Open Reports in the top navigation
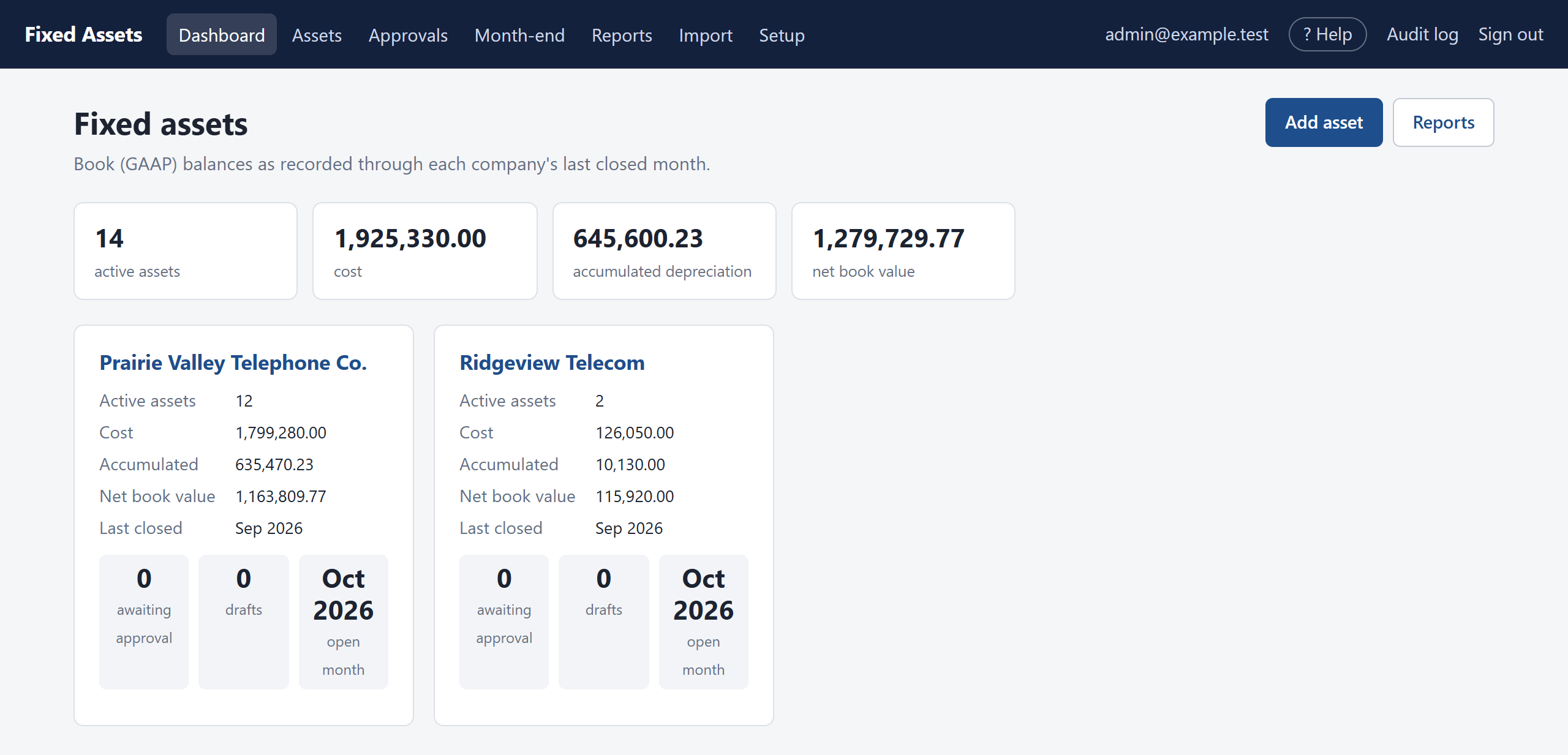 pos(622,35)
